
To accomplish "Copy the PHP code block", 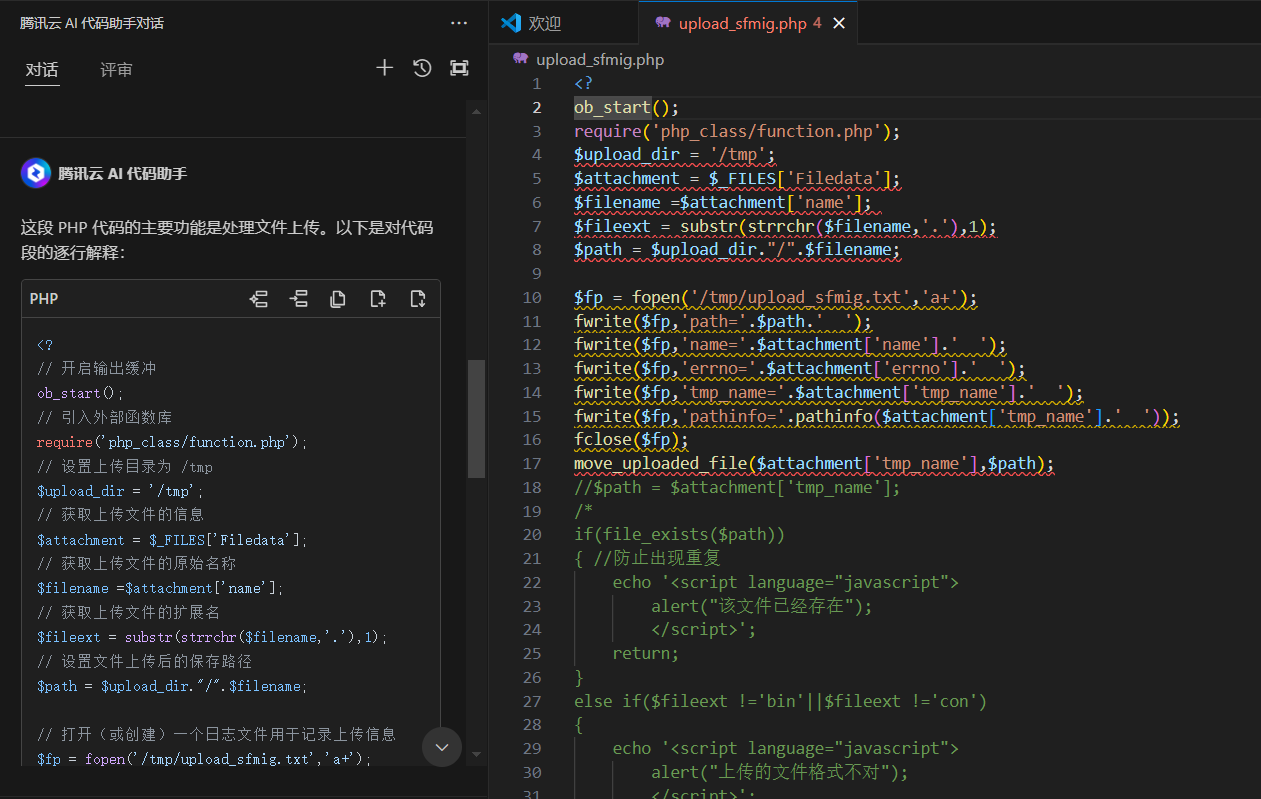I will [x=338, y=299].
